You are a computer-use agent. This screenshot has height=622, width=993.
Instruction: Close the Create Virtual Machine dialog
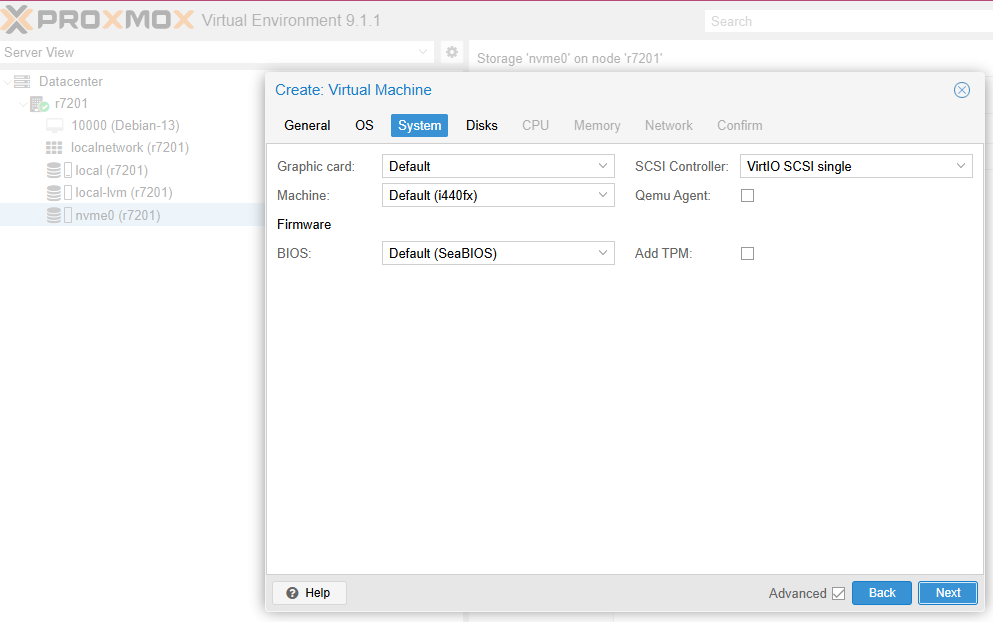click(x=961, y=90)
